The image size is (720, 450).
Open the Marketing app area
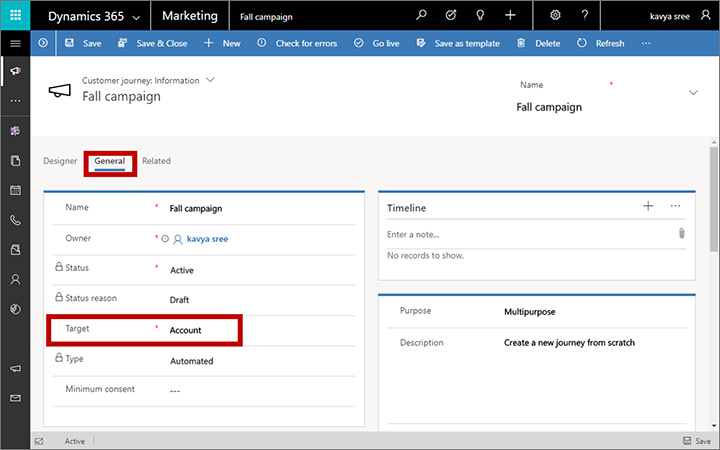(190, 16)
